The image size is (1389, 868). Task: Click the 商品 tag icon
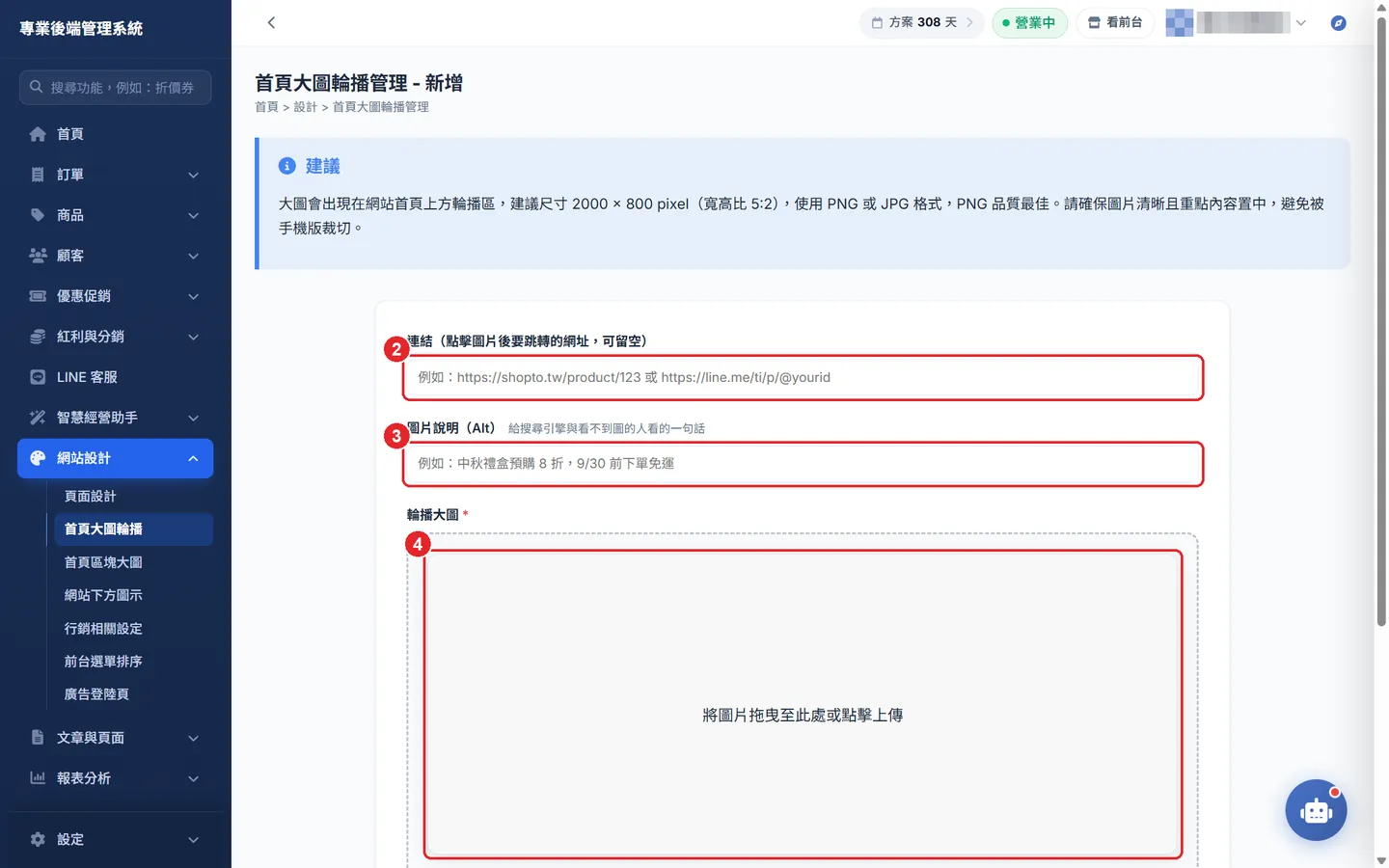[38, 215]
